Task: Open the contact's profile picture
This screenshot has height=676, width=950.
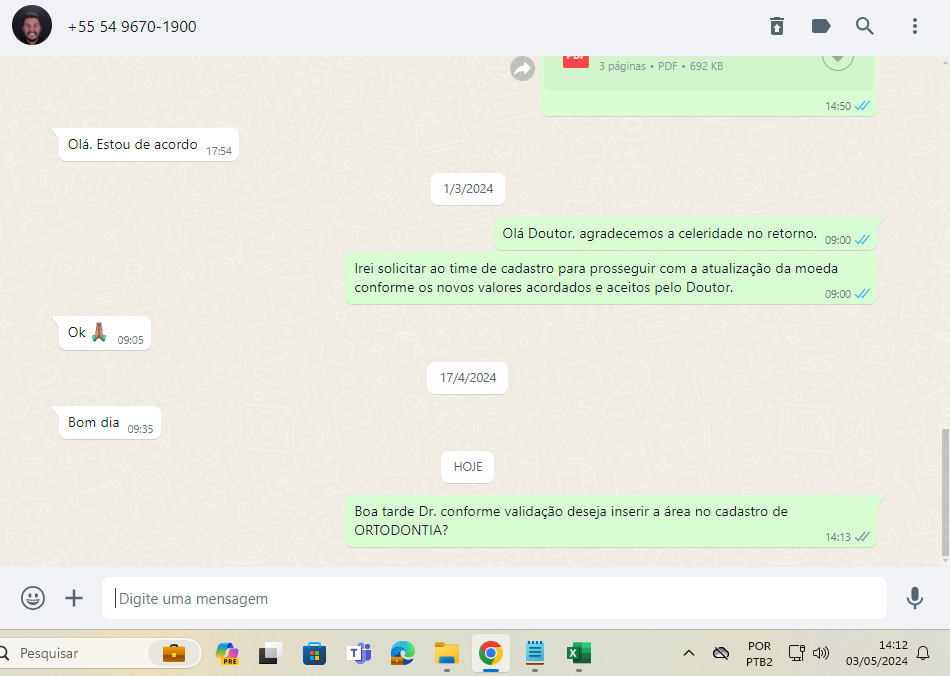Action: (32, 26)
